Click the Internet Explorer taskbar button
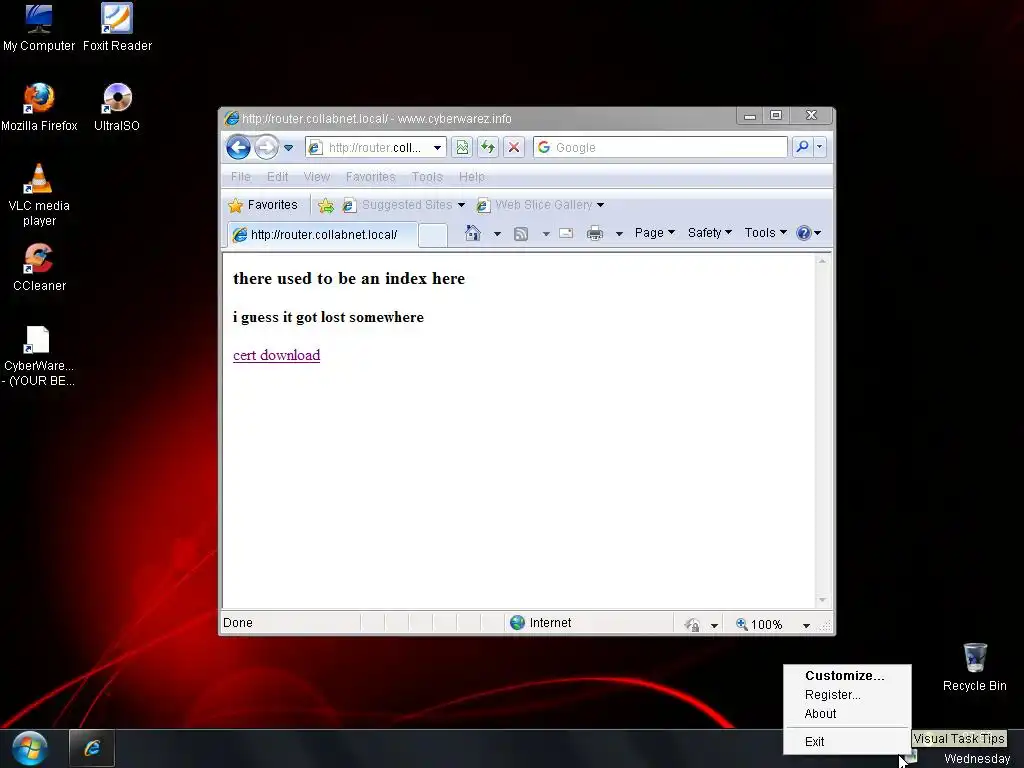 coord(92,748)
